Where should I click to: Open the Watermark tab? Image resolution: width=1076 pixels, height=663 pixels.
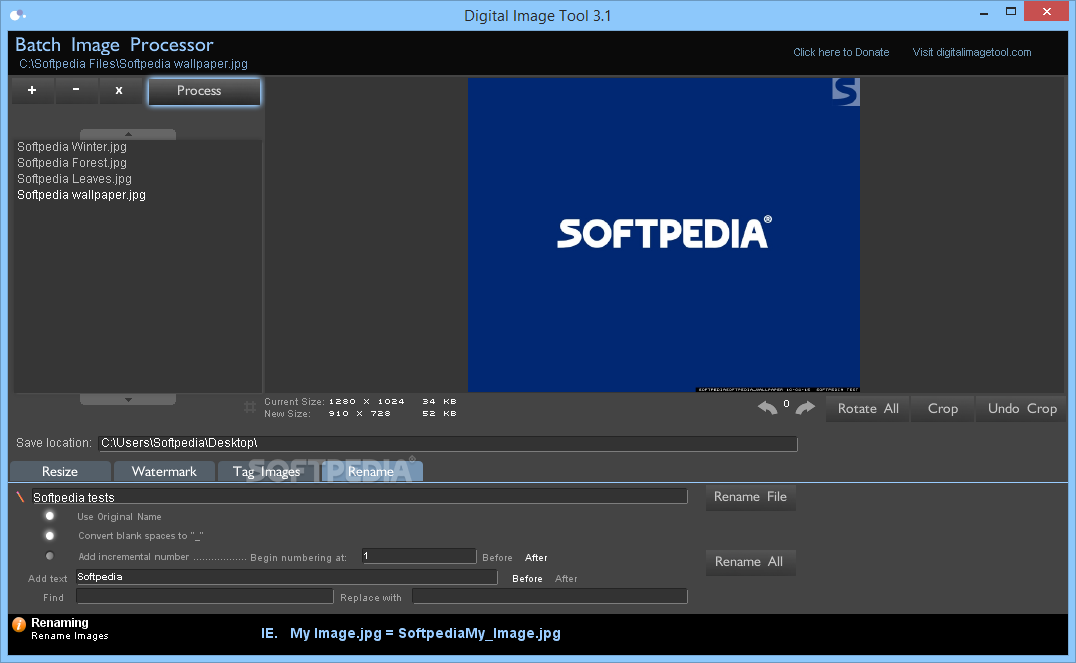point(164,472)
